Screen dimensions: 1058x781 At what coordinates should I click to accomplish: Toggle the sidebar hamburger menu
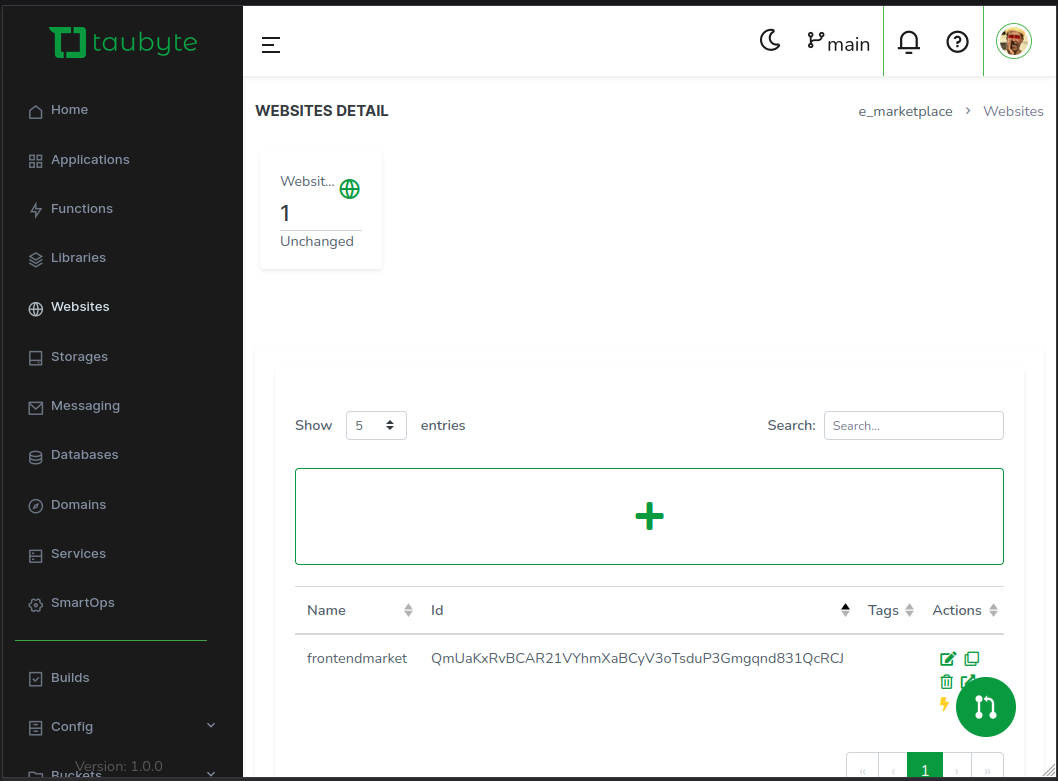(x=271, y=45)
